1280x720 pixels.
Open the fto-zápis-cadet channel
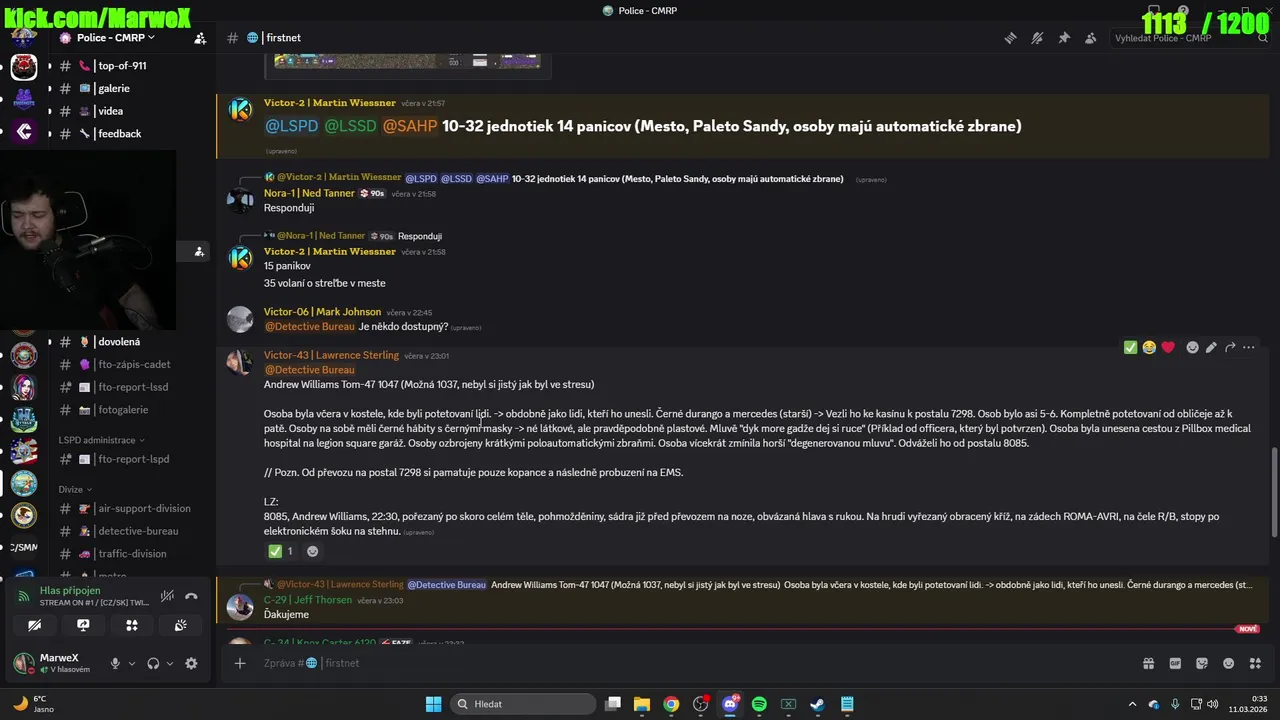134,365
